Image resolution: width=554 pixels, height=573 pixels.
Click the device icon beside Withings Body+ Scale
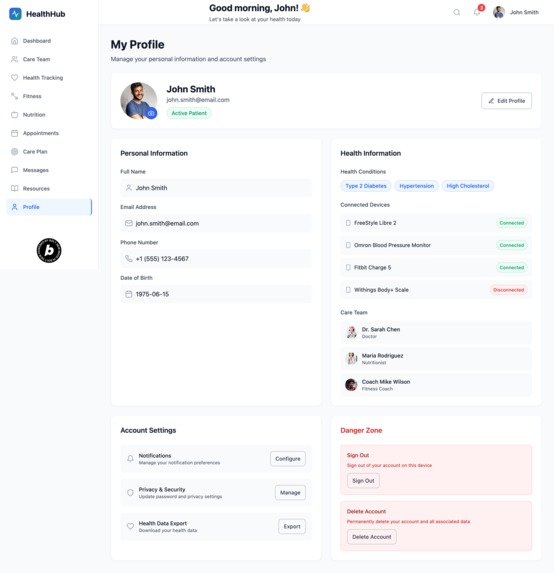pyautogui.click(x=348, y=290)
